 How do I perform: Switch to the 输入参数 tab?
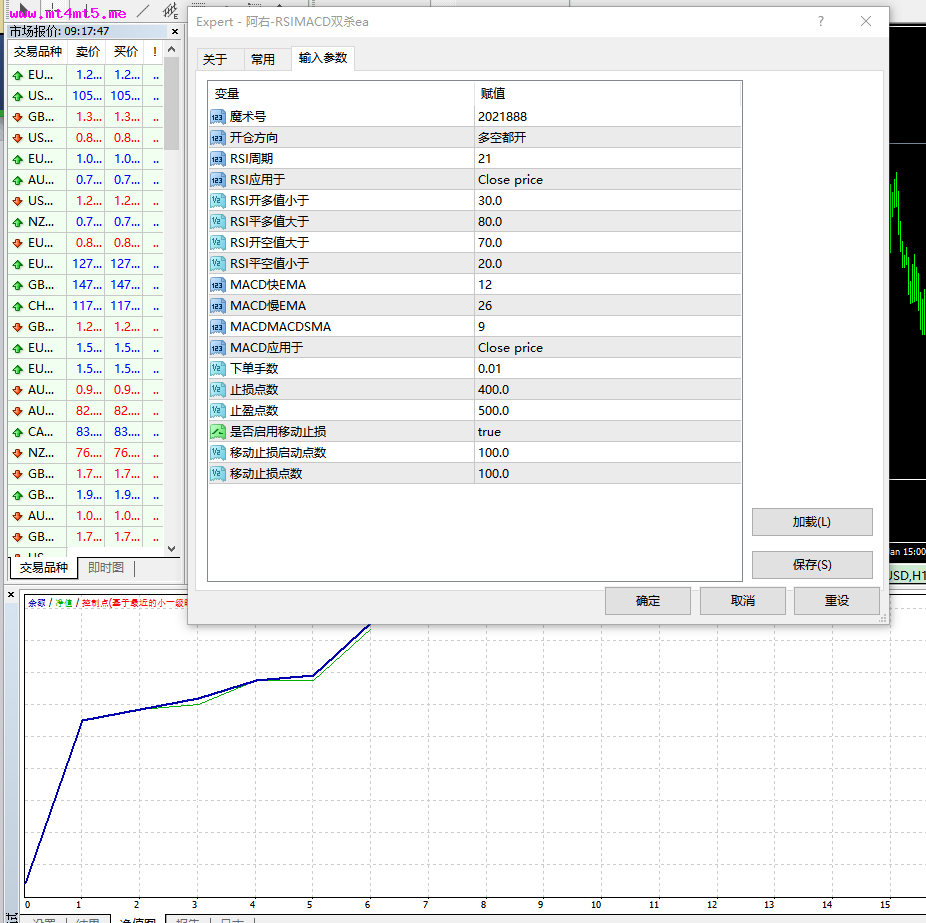point(322,58)
